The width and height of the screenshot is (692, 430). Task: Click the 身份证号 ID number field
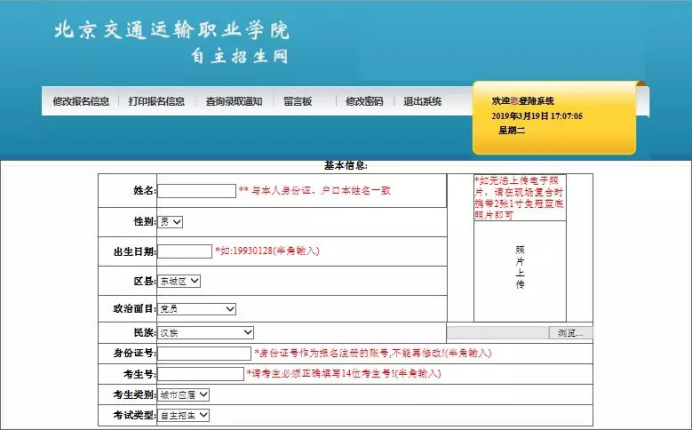[x=205, y=353]
